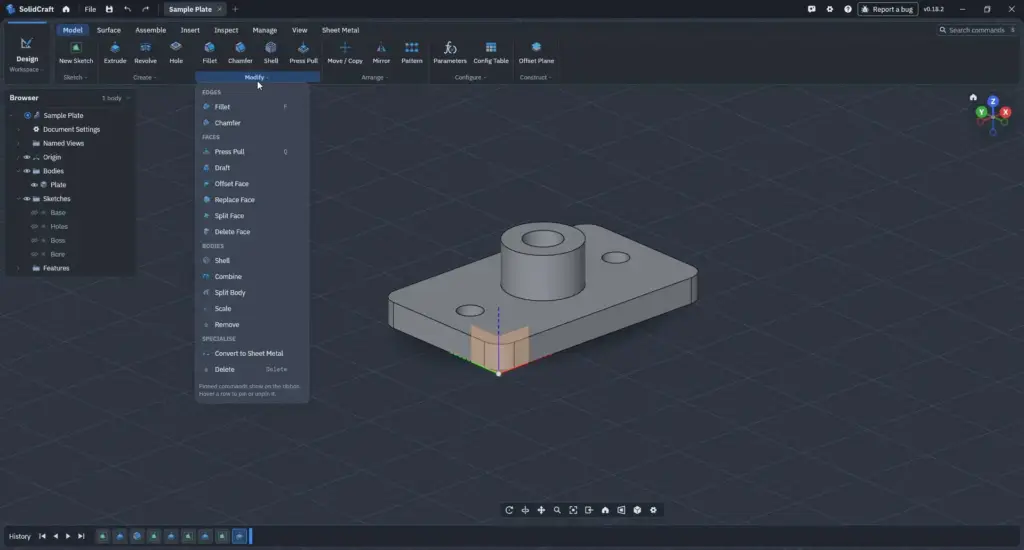Collapse the Modify group dropdown
This screenshot has width=1024, height=550.
pos(257,77)
